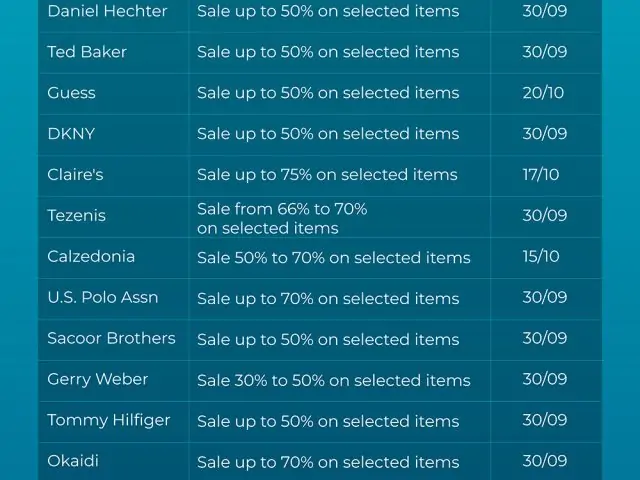This screenshot has width=640, height=480.
Task: Select the DKNY brand name
Action: click(x=71, y=134)
